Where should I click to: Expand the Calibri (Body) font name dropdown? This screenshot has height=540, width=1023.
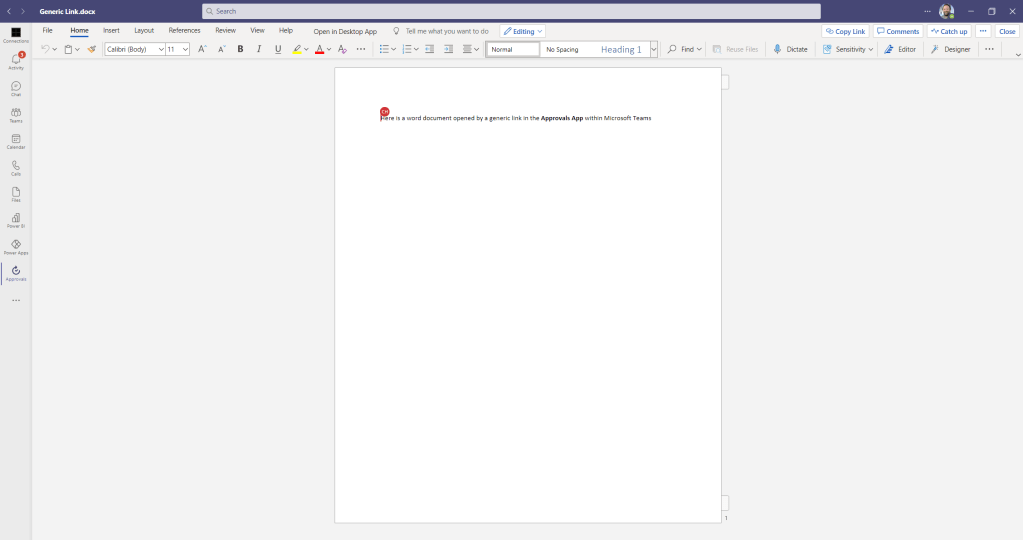(161, 49)
